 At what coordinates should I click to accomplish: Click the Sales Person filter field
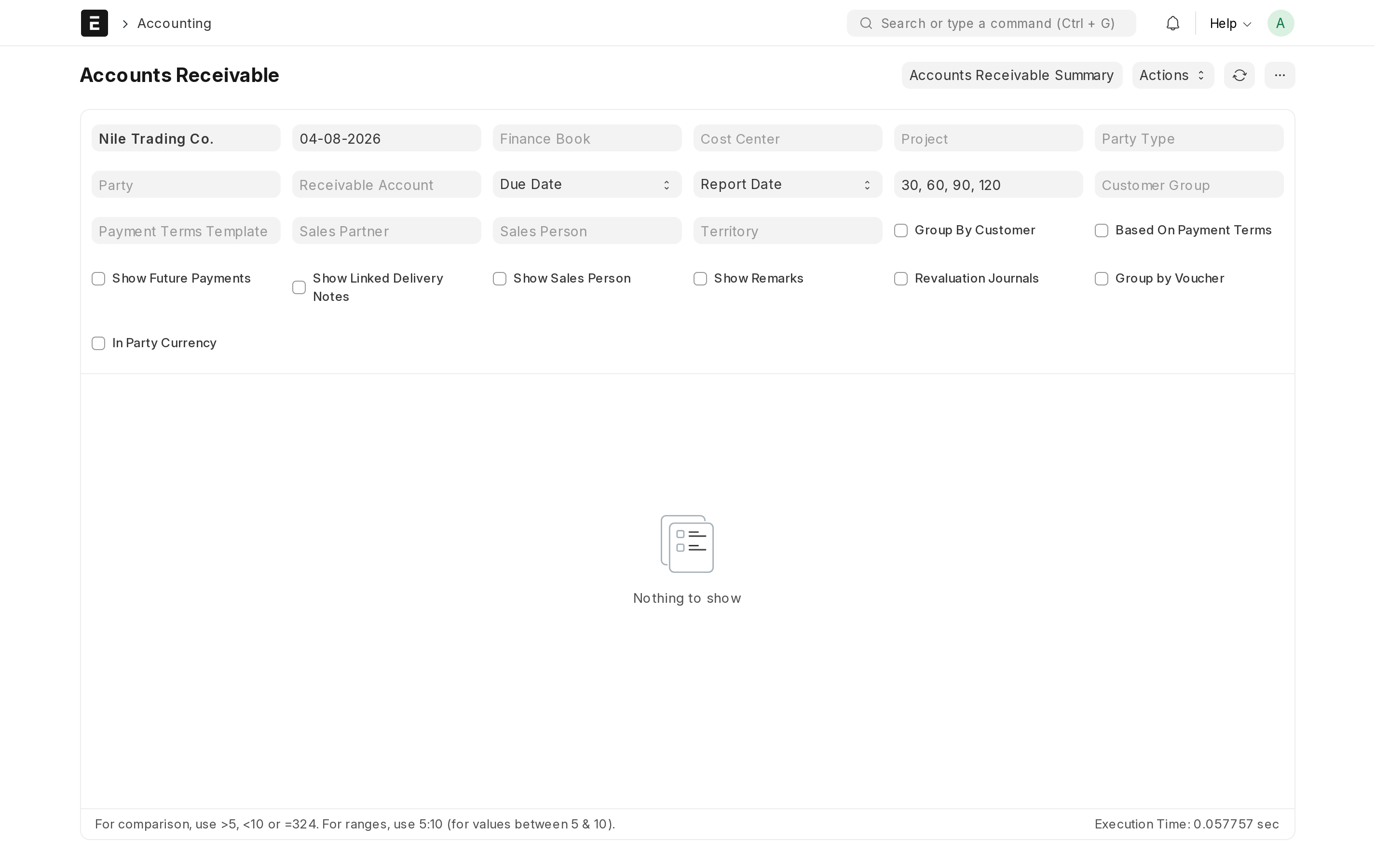coord(587,231)
